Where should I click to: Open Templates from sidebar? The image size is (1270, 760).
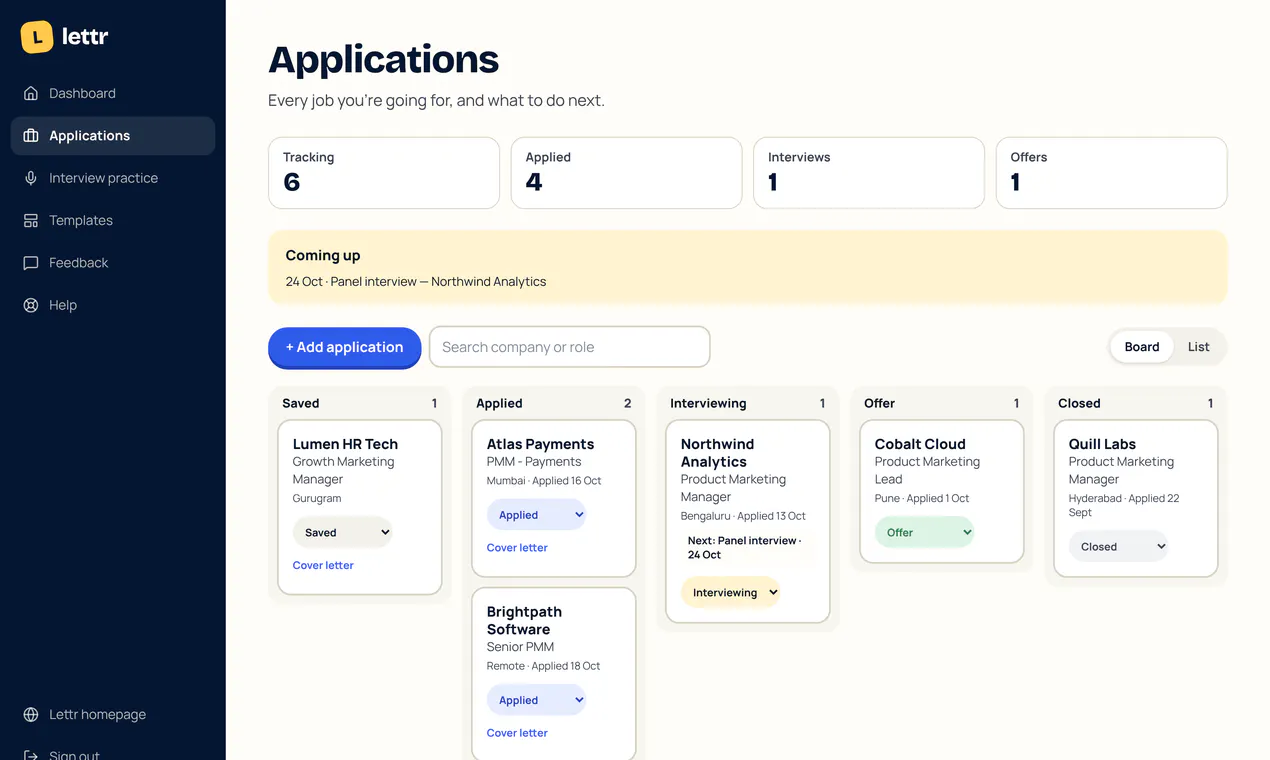coord(113,220)
